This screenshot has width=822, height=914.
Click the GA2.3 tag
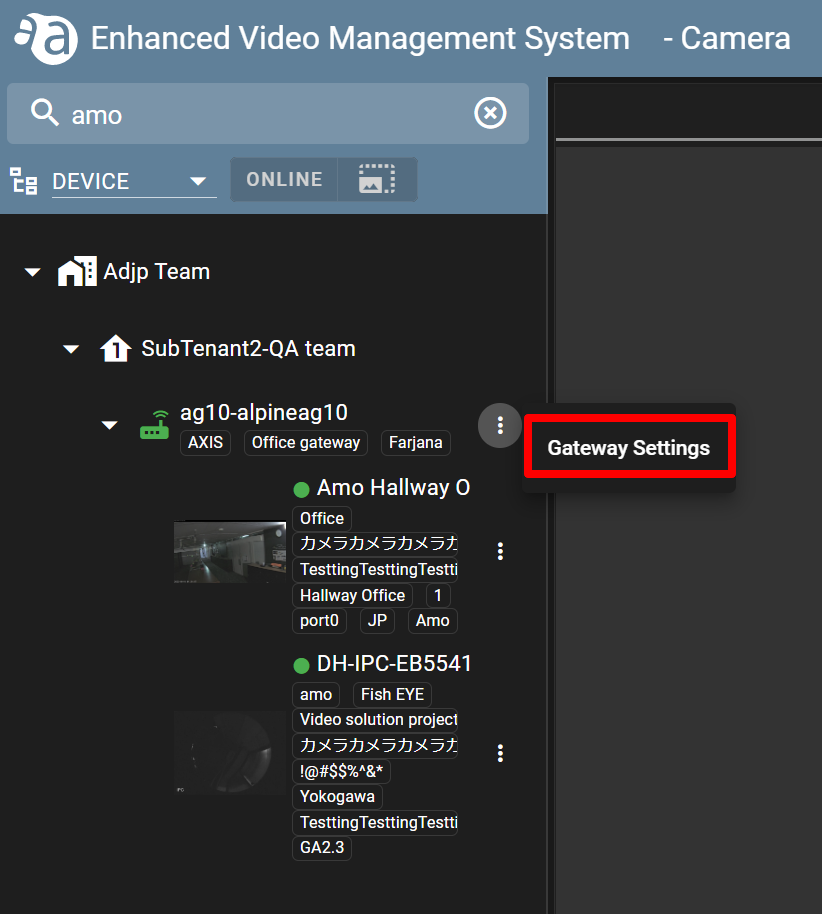[x=322, y=847]
